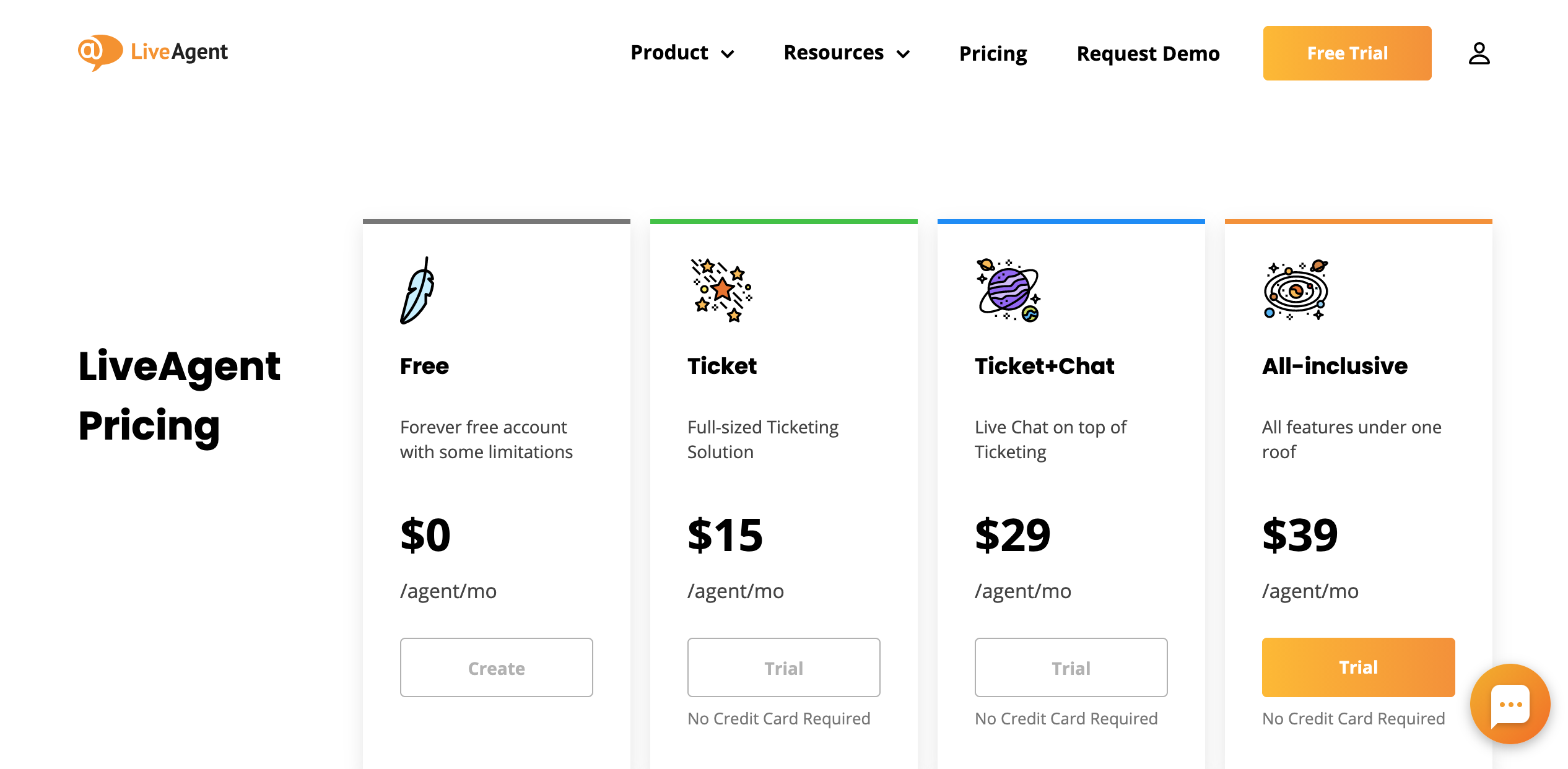Open the user account icon

pyautogui.click(x=1479, y=54)
